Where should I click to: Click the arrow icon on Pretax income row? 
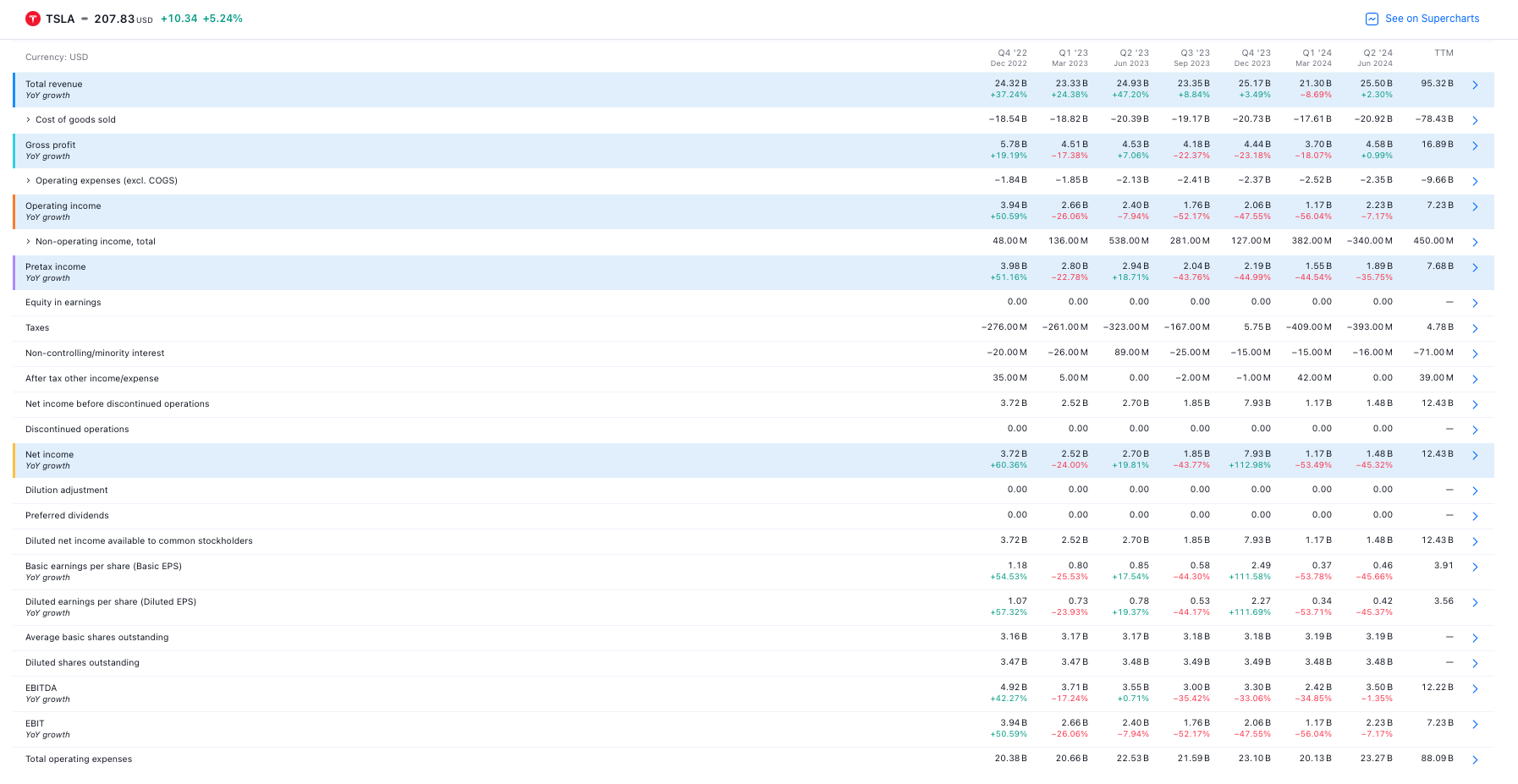click(1475, 268)
